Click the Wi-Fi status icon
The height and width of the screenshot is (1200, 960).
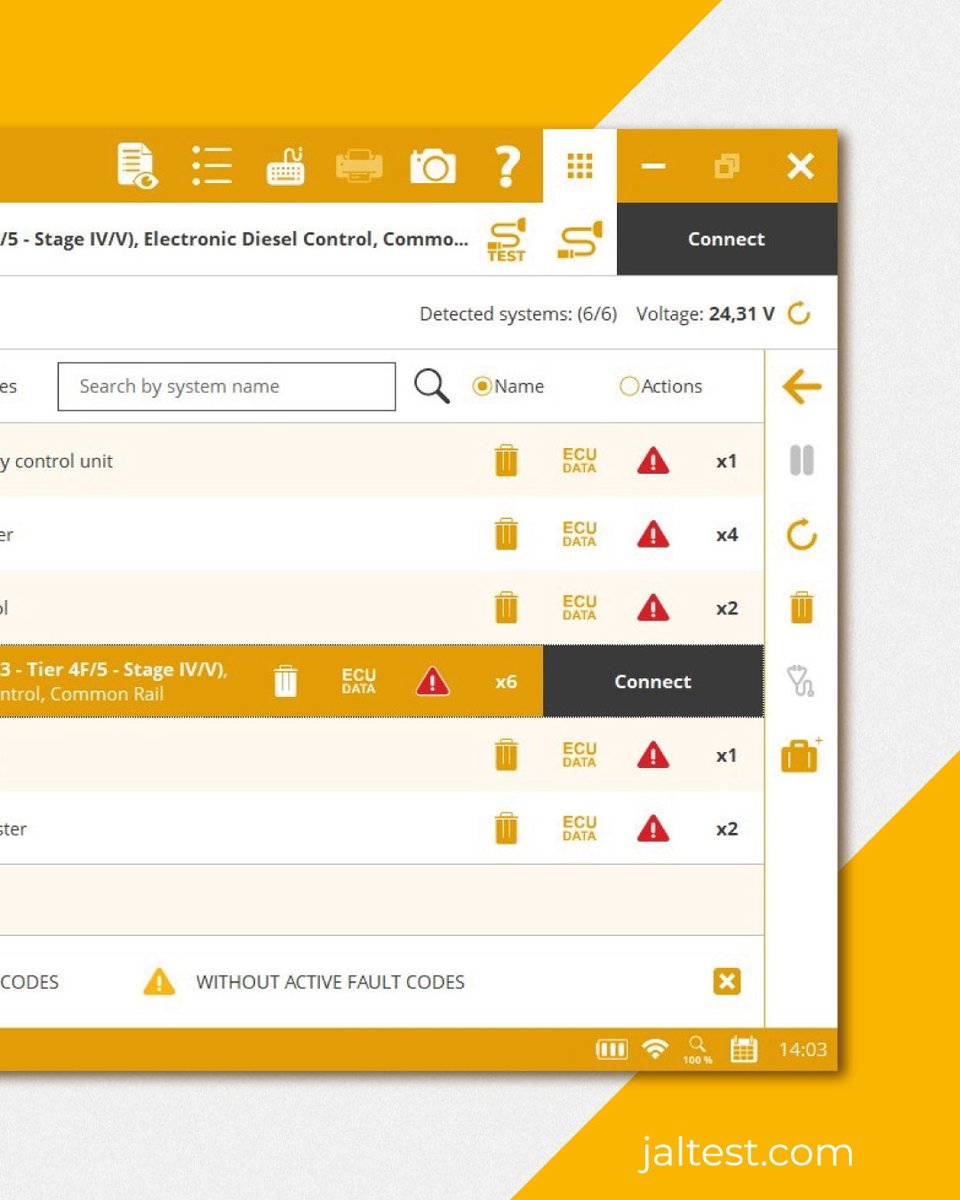pyautogui.click(x=655, y=1050)
